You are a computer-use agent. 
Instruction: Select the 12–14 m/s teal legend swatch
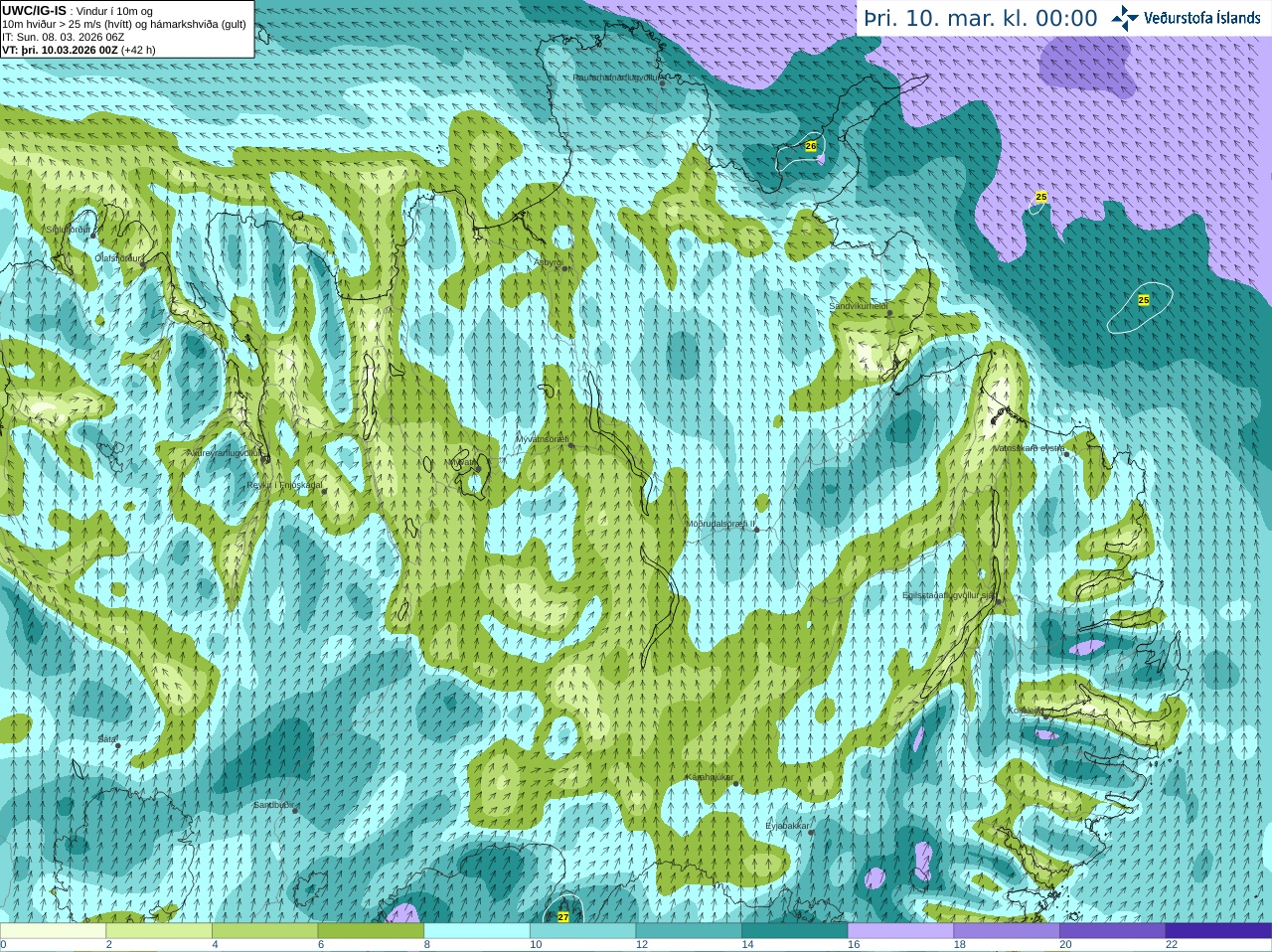point(689,930)
